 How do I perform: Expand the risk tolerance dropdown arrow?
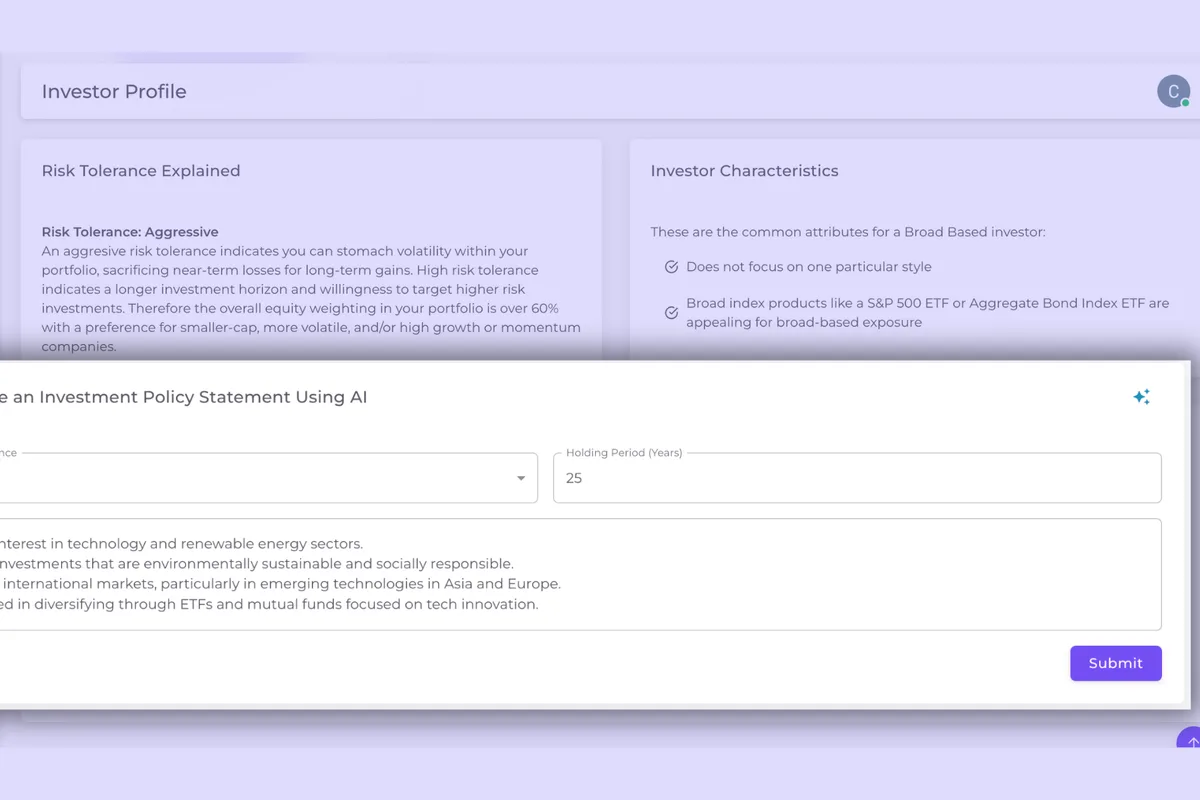pos(521,478)
